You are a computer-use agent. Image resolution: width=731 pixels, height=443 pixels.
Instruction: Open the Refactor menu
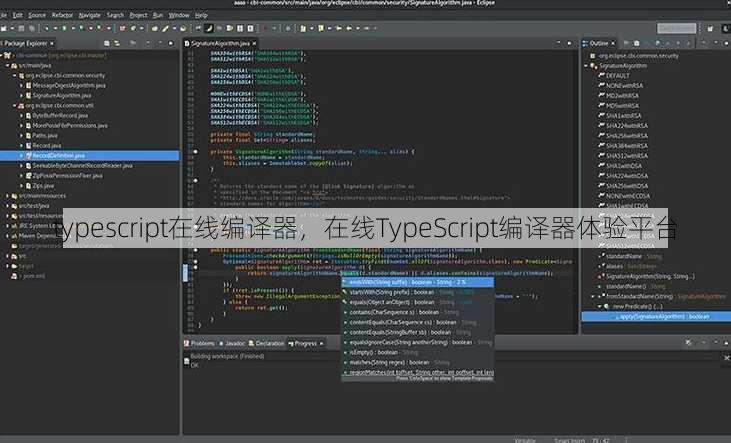point(62,15)
